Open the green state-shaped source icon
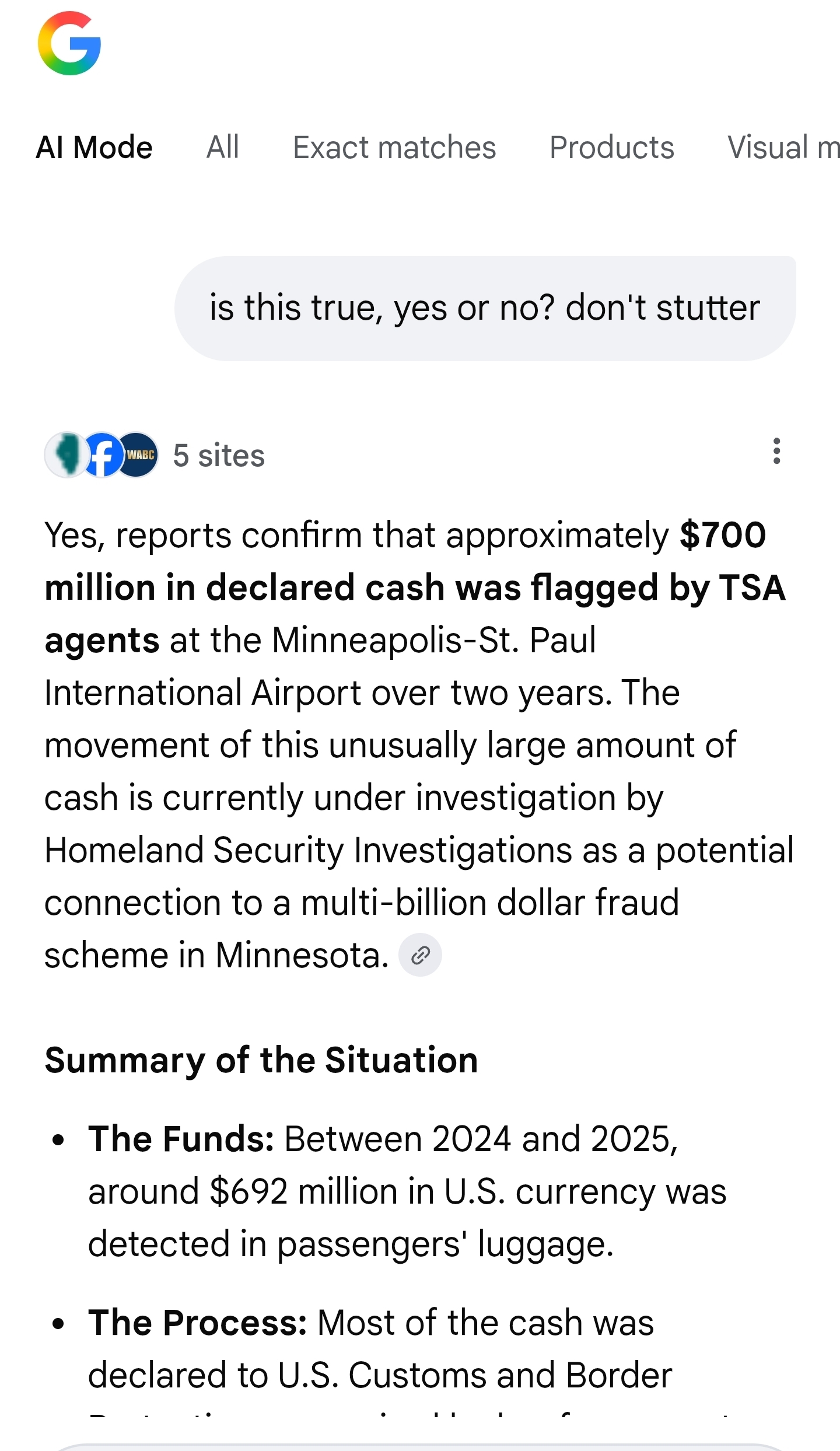Viewport: 840px width, 1451px height. pos(67,455)
